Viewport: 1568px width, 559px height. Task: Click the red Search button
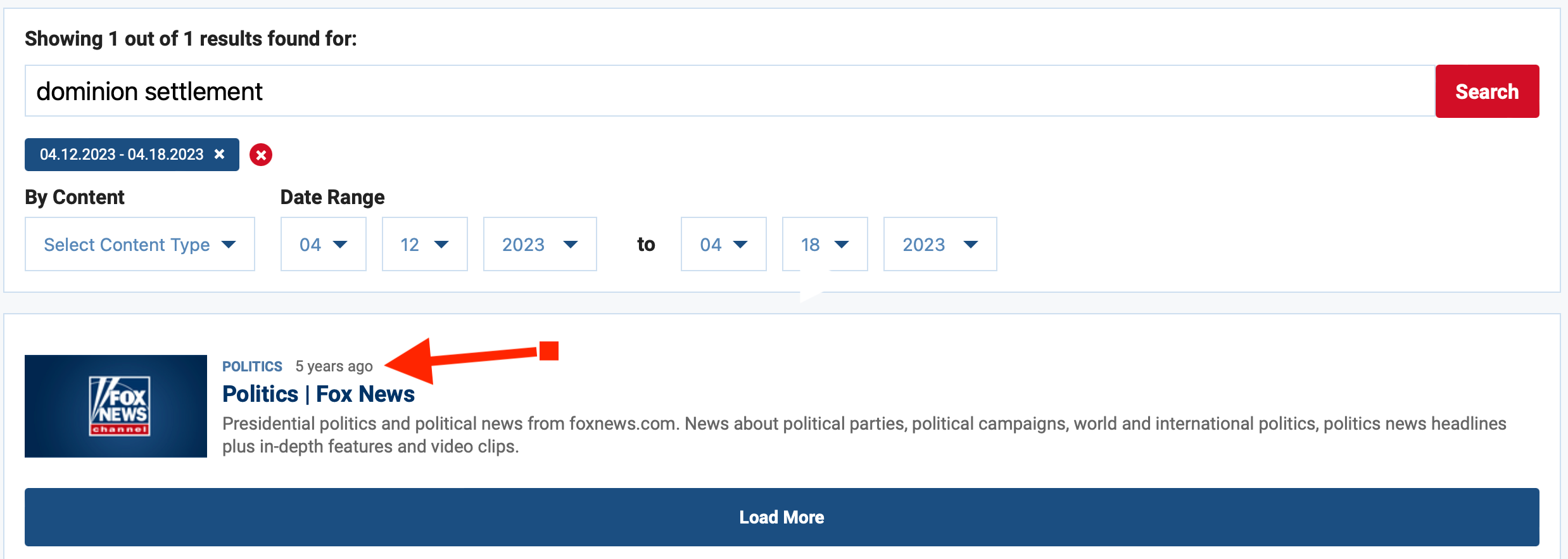[x=1487, y=91]
